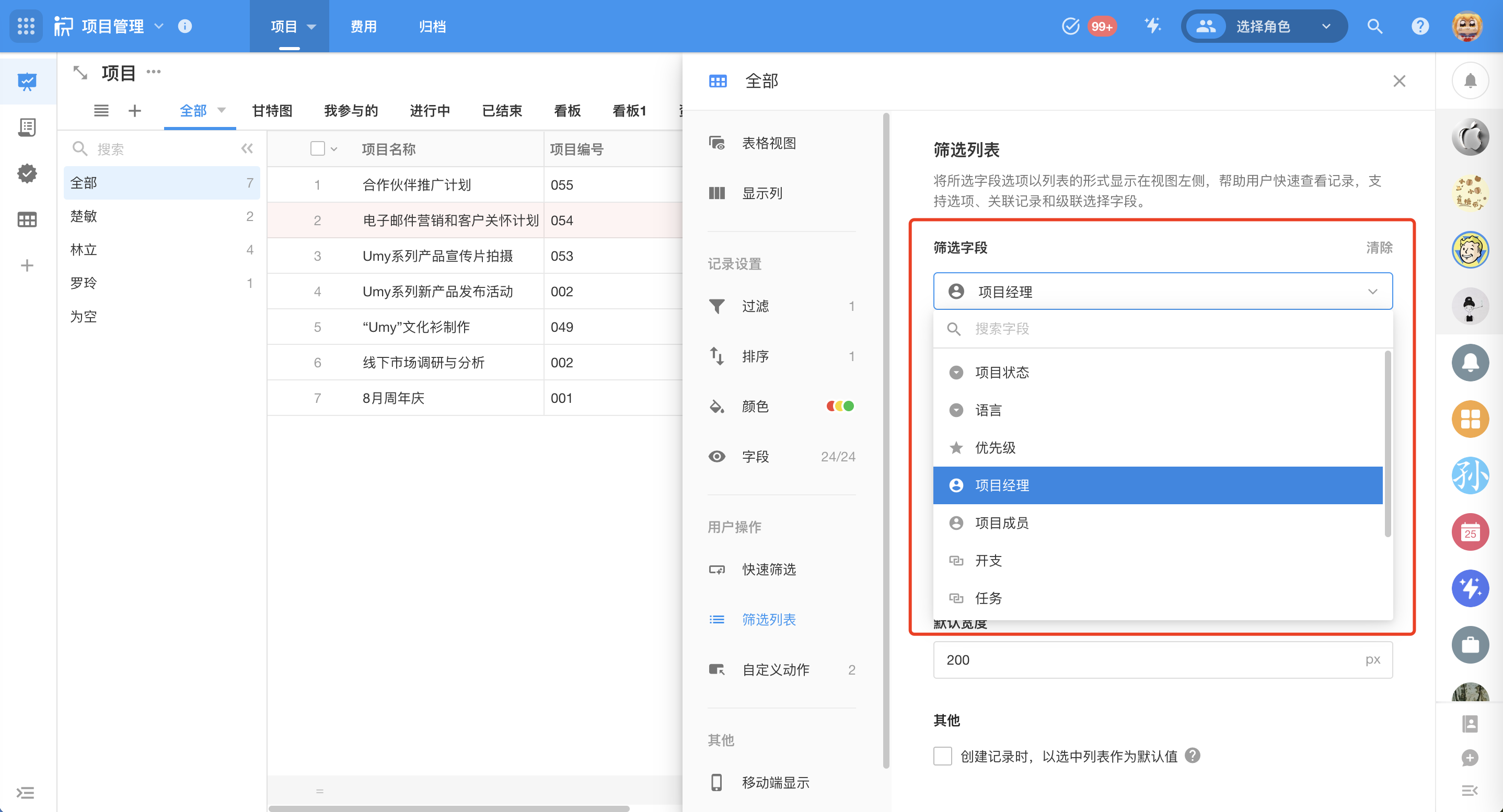Open 排序 settings in the panel menu
This screenshot has width=1503, height=812.
click(x=782, y=356)
